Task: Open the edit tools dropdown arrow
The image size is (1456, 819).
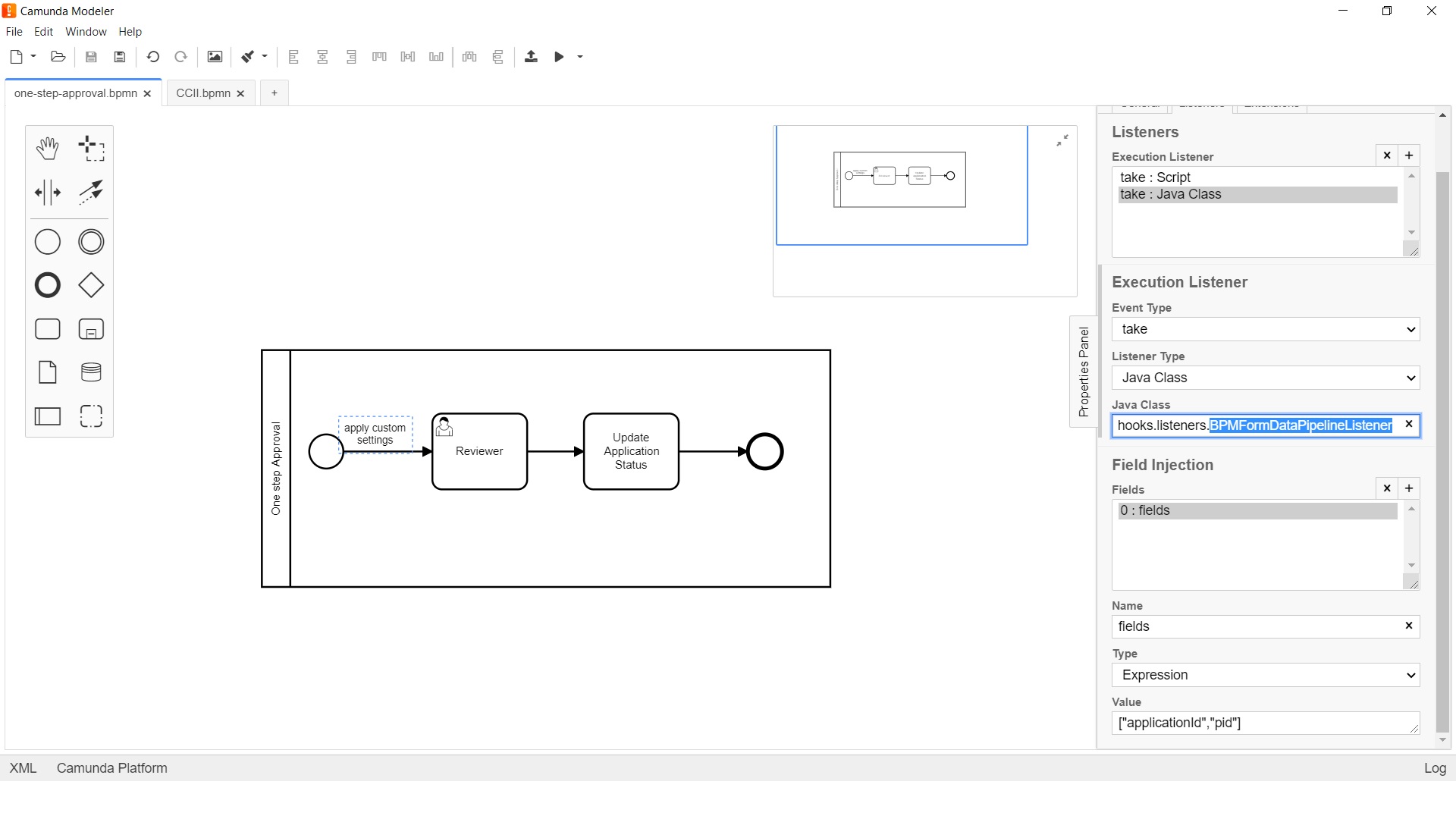Action: pos(265,57)
